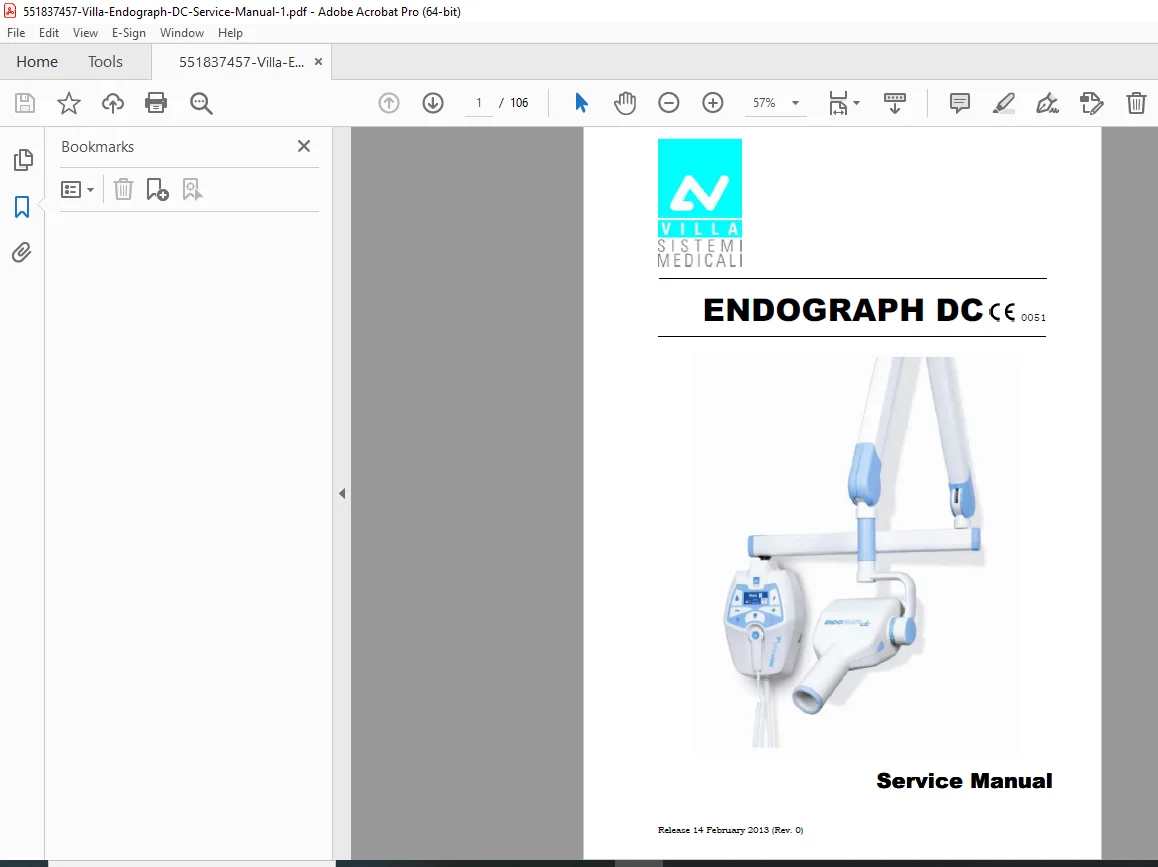Open the E-Sign menu

click(129, 32)
